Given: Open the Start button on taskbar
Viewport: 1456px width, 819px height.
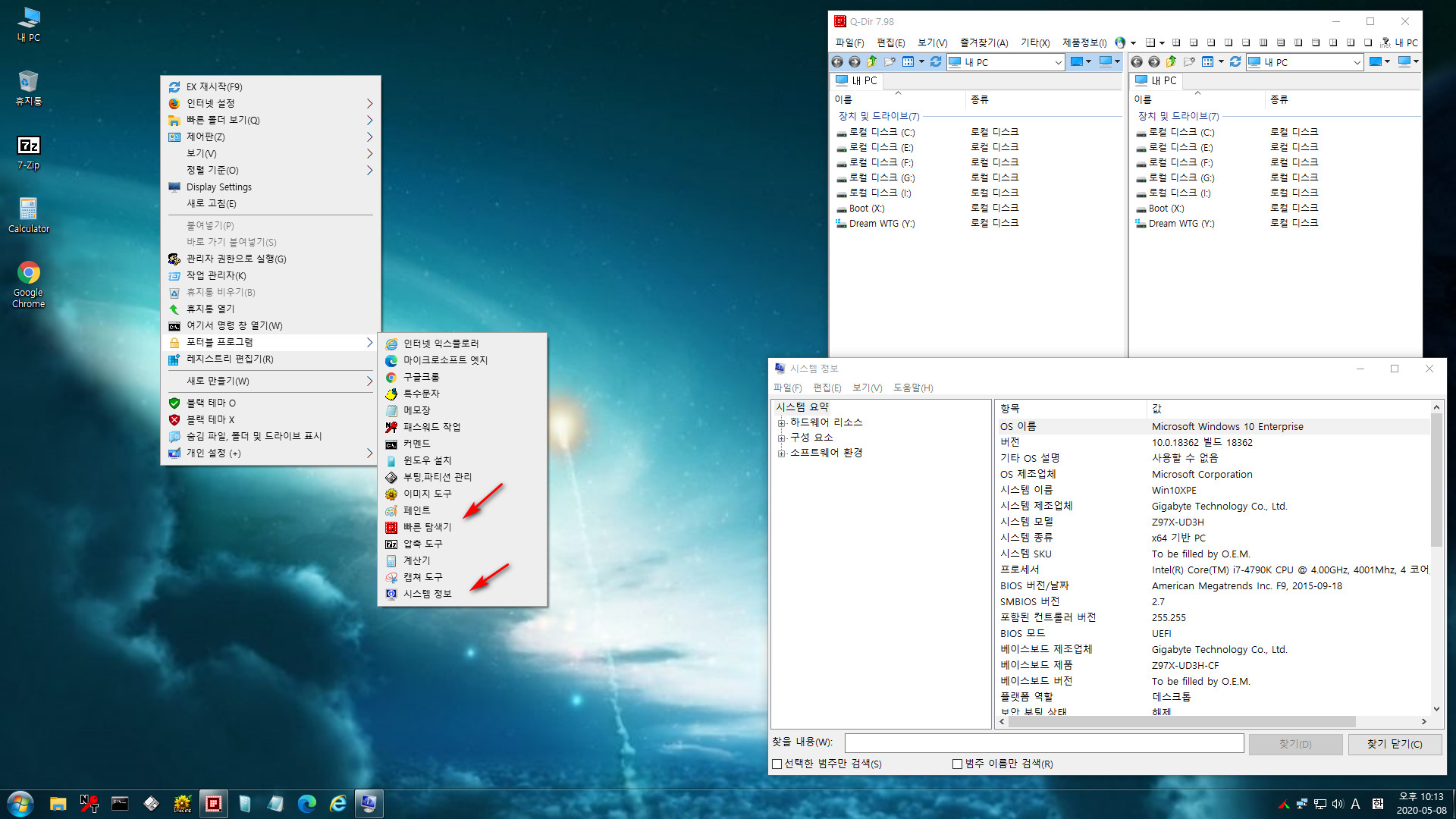Looking at the screenshot, I should pyautogui.click(x=20, y=804).
